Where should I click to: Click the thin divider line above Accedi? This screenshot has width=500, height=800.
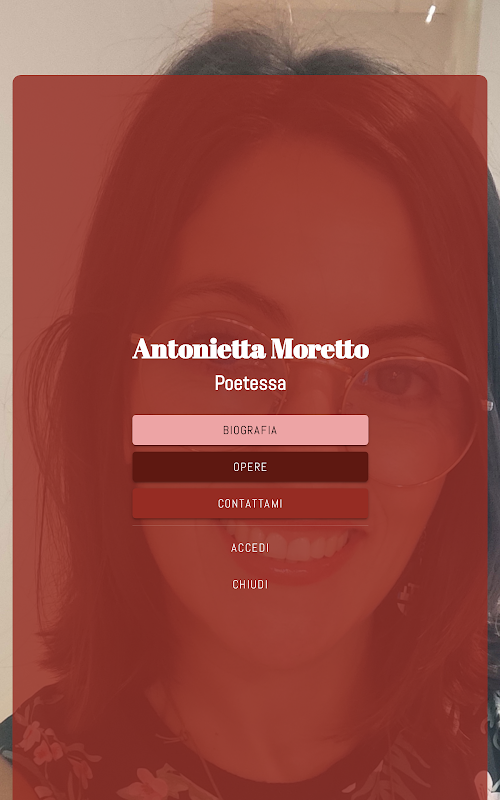point(250,526)
